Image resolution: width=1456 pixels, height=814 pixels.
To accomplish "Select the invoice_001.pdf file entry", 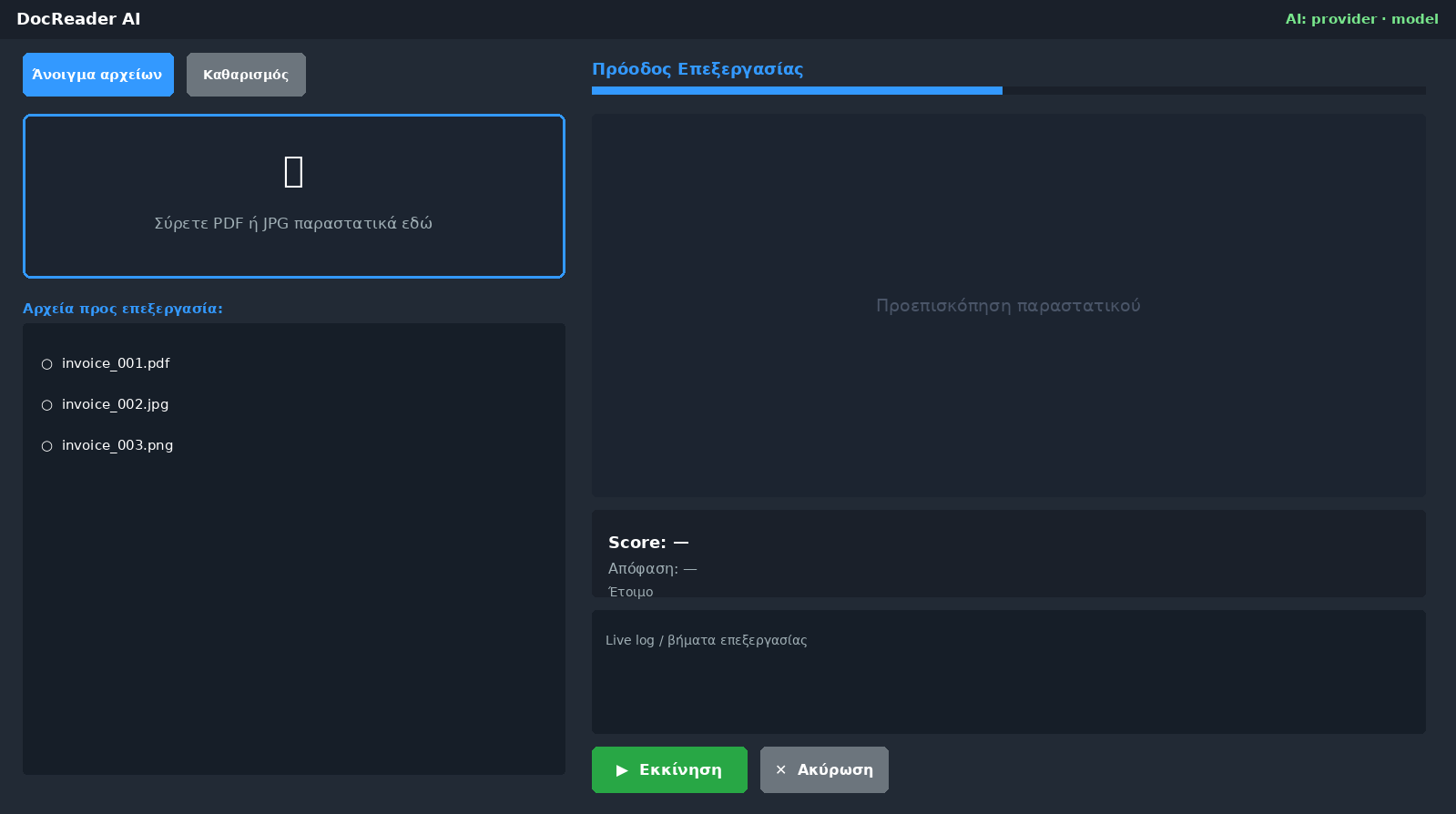I will point(293,363).
